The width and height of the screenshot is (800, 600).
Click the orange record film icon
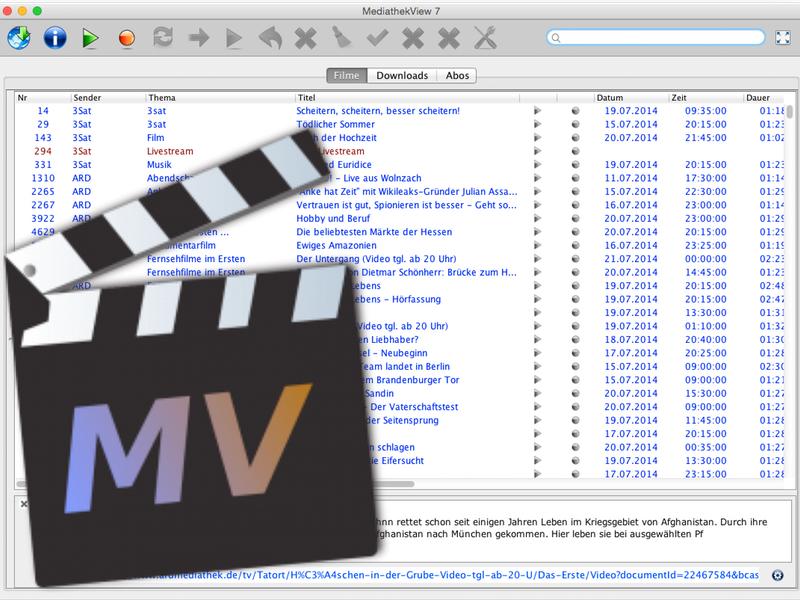(x=127, y=38)
